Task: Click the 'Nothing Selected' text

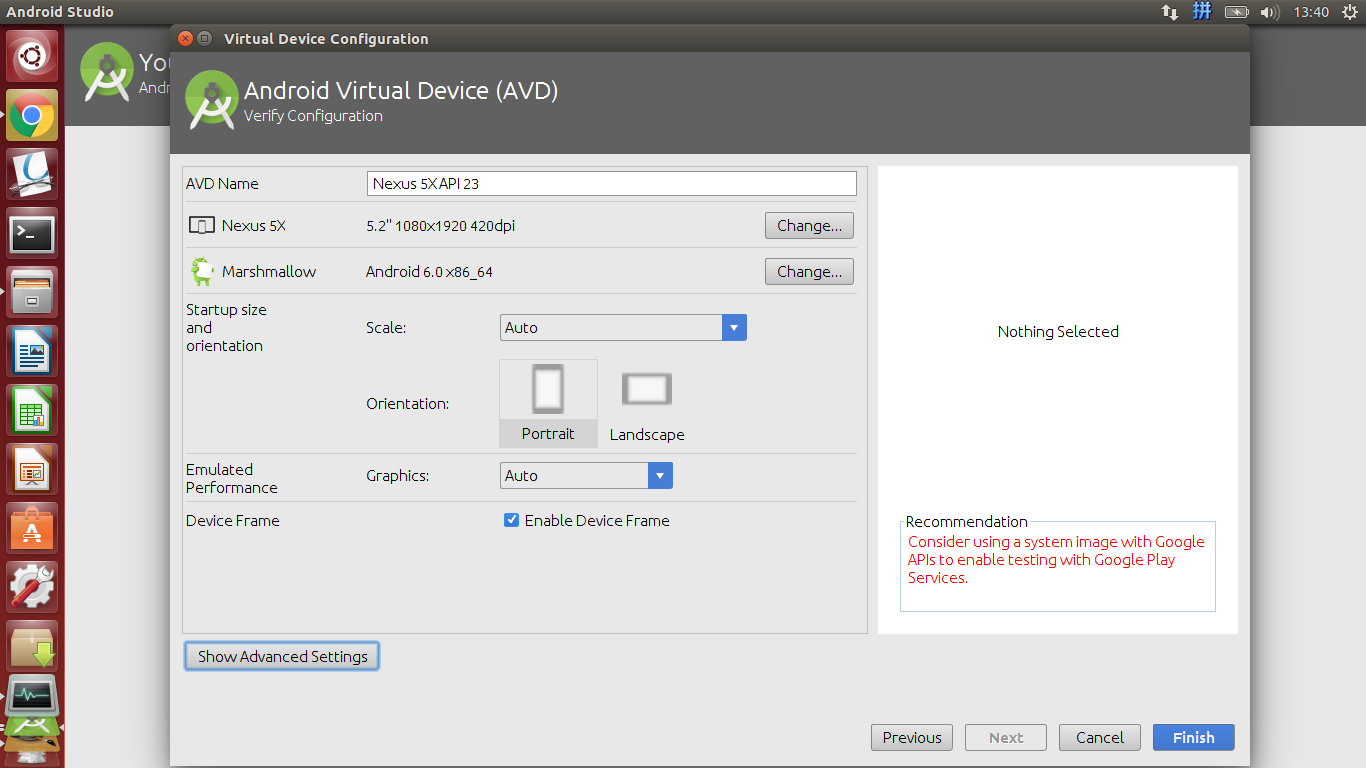Action: pos(1058,332)
